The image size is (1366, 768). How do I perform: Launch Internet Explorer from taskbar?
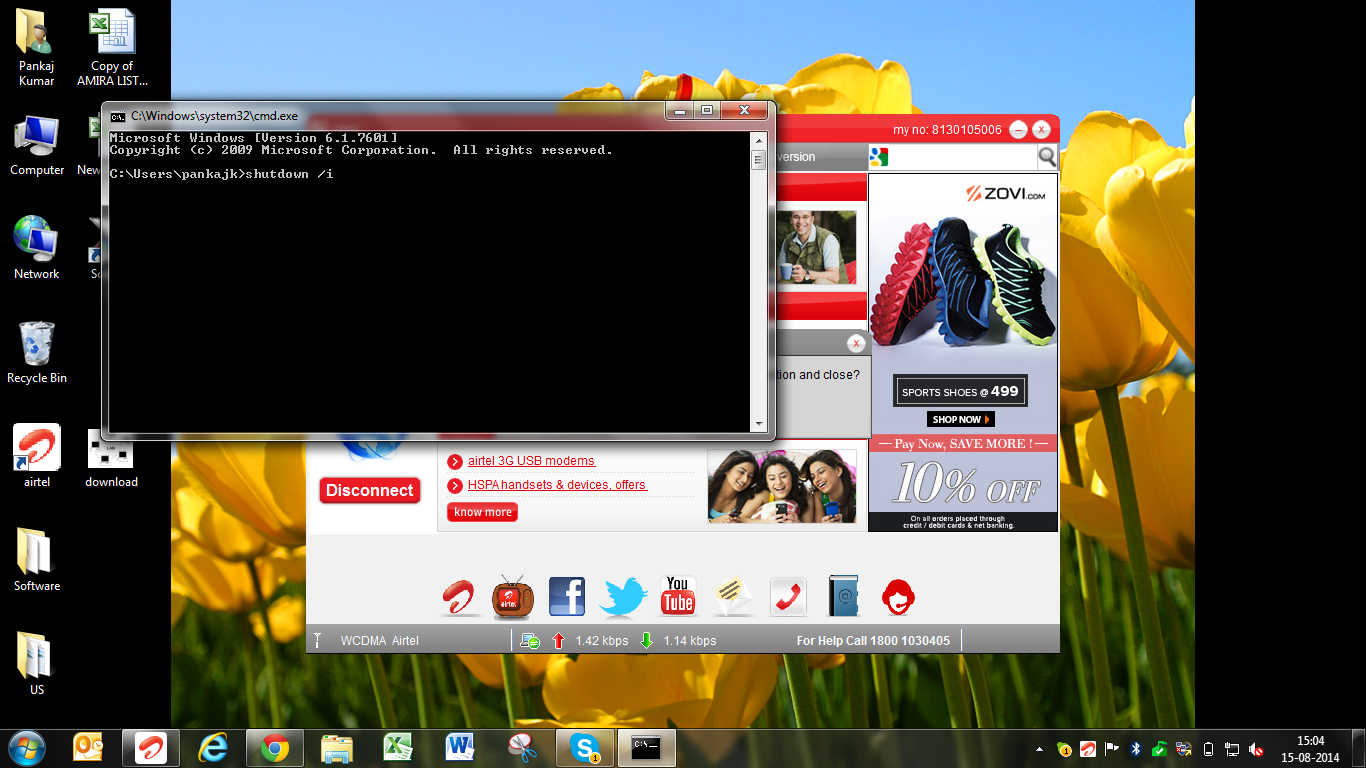(213, 747)
